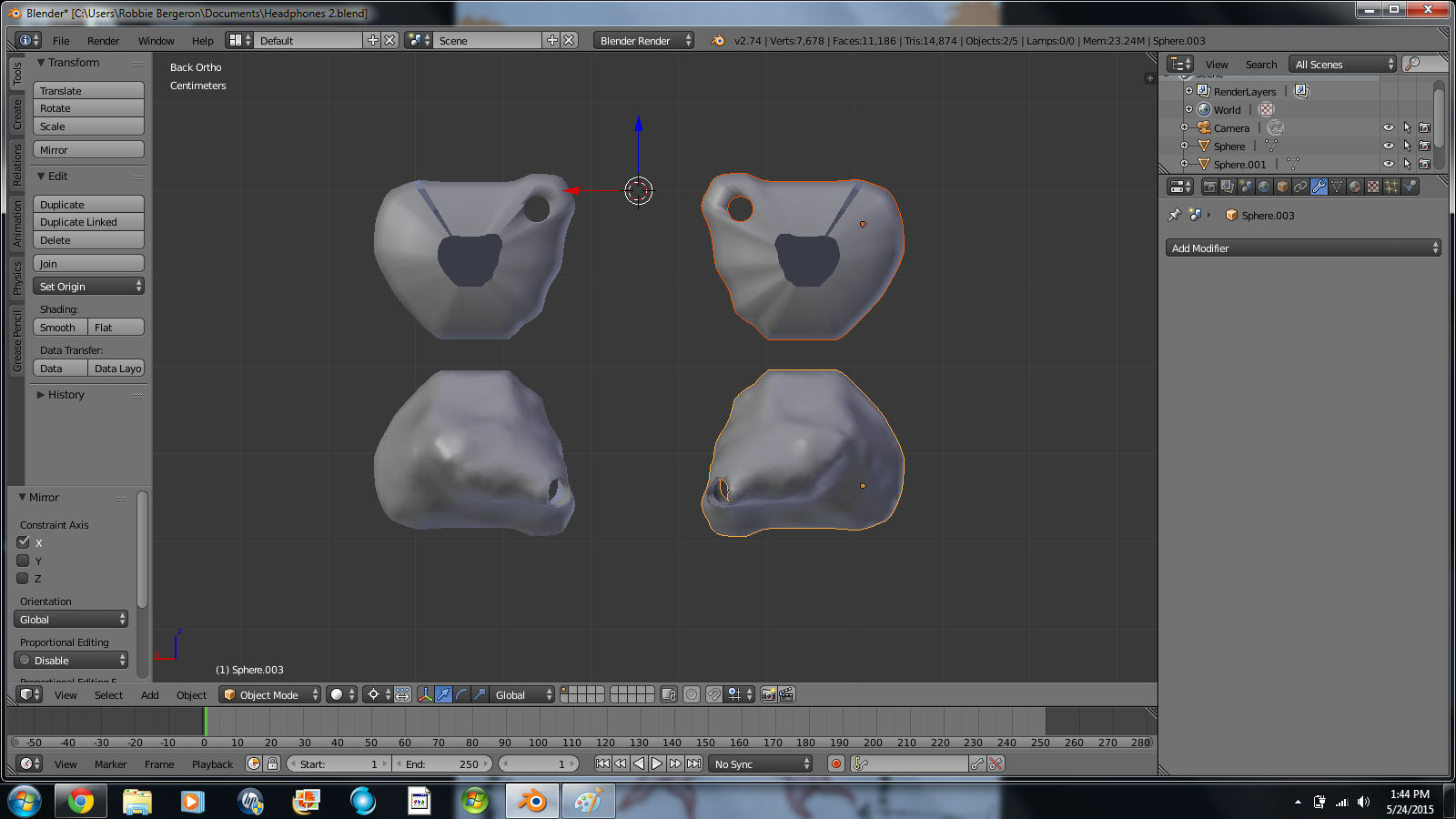Screen dimensions: 1456x819
Task: Open the Window menu
Action: pos(157,41)
